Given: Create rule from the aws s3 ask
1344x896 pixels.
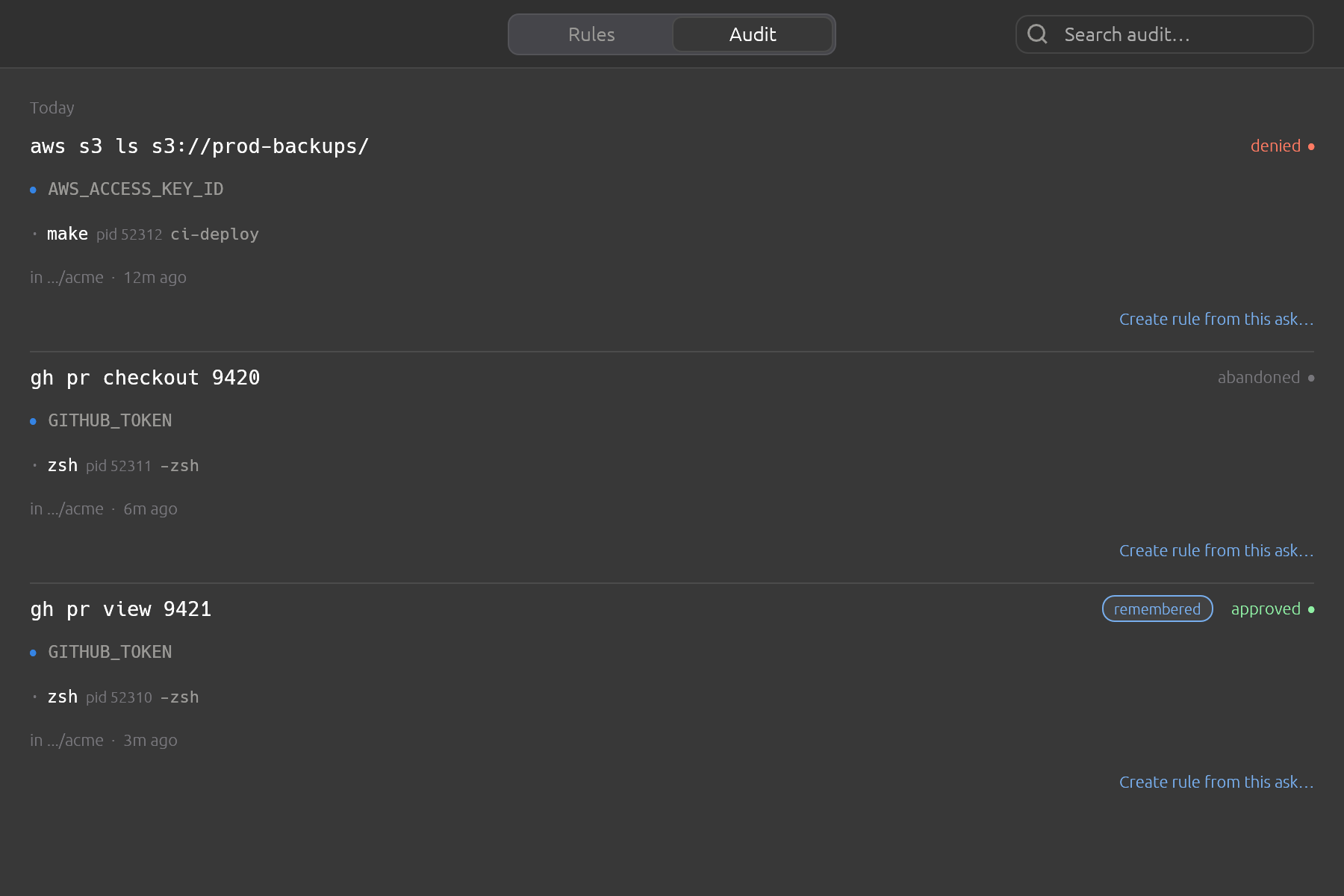Looking at the screenshot, I should pos(1216,319).
